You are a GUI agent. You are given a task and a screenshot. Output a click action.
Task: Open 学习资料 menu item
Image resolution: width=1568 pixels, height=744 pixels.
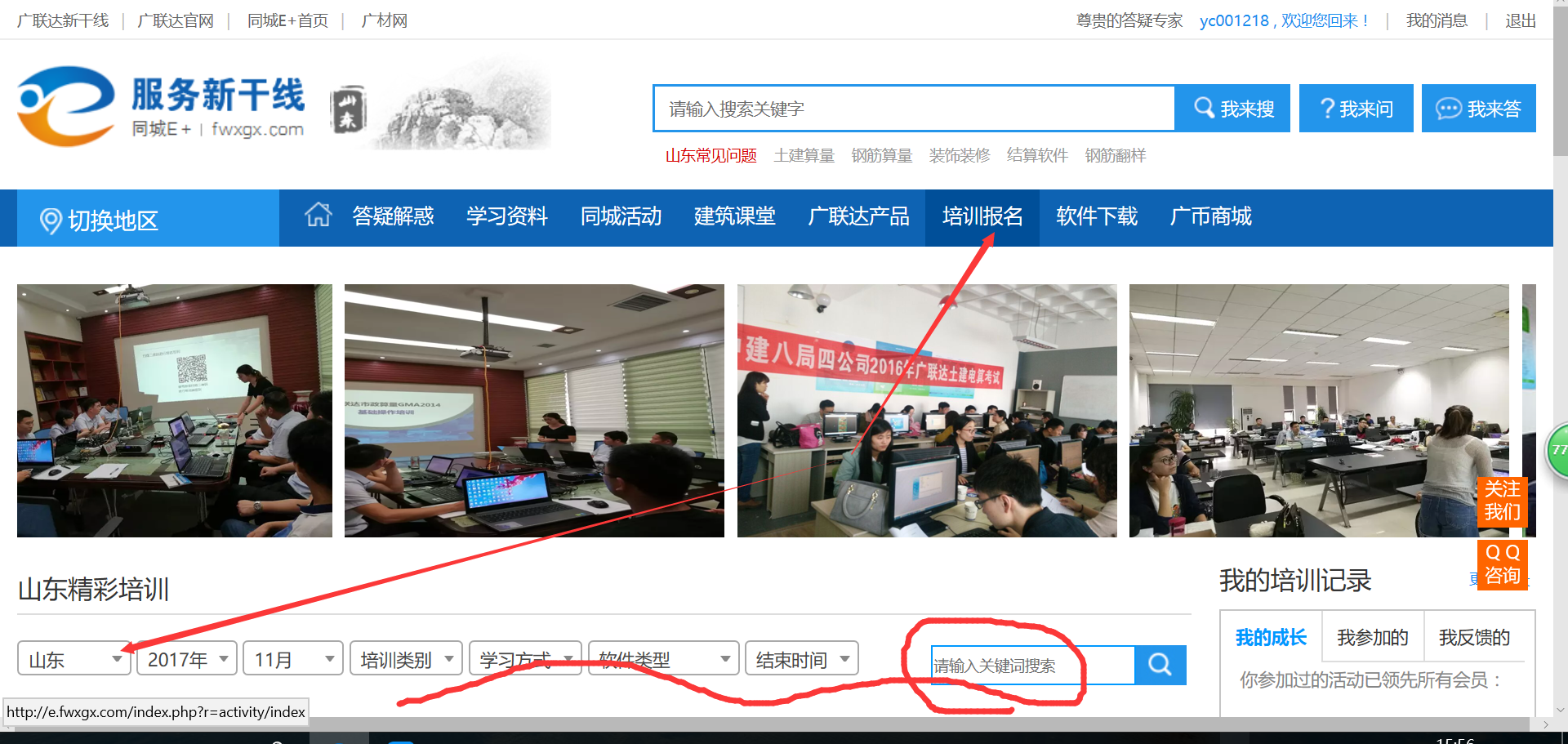[507, 216]
